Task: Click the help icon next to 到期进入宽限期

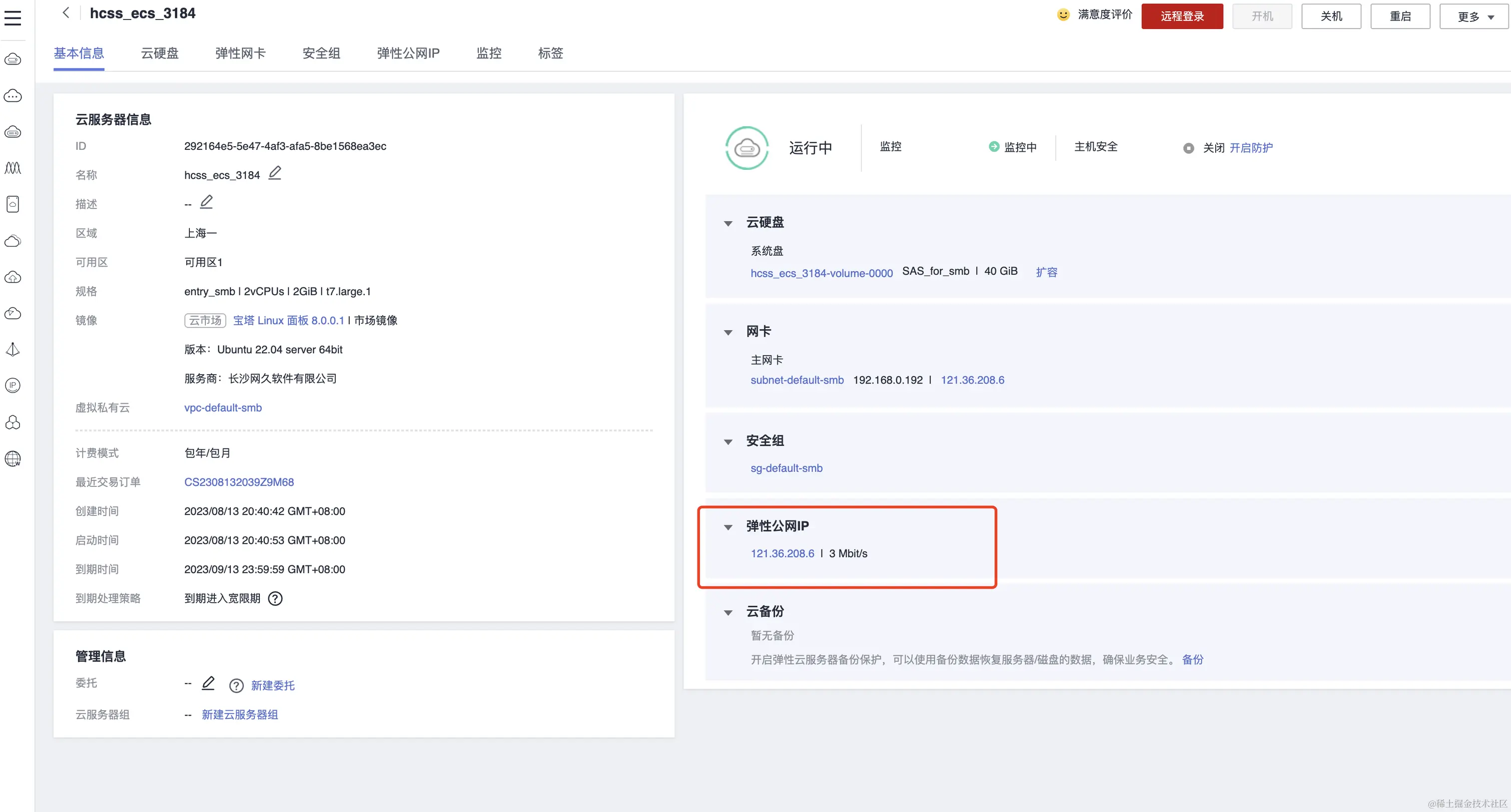Action: [275, 599]
